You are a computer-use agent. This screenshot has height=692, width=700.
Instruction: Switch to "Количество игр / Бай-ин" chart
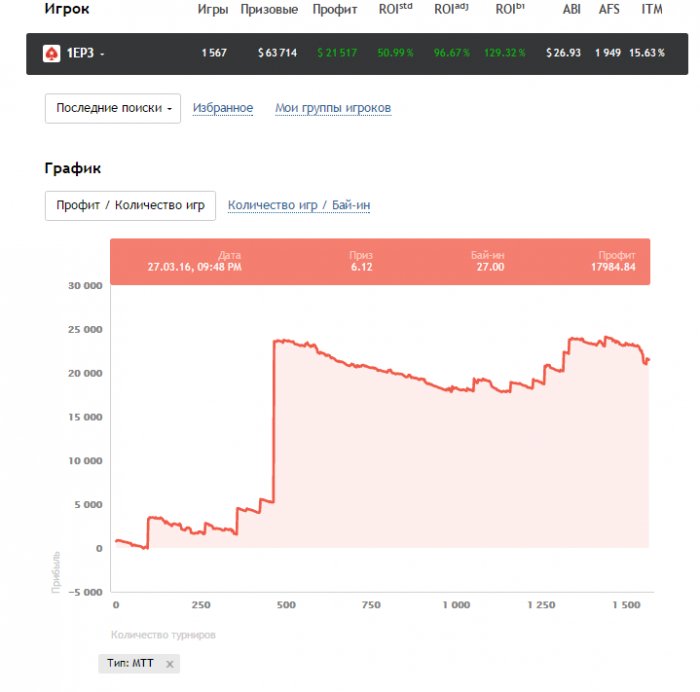pyautogui.click(x=299, y=205)
